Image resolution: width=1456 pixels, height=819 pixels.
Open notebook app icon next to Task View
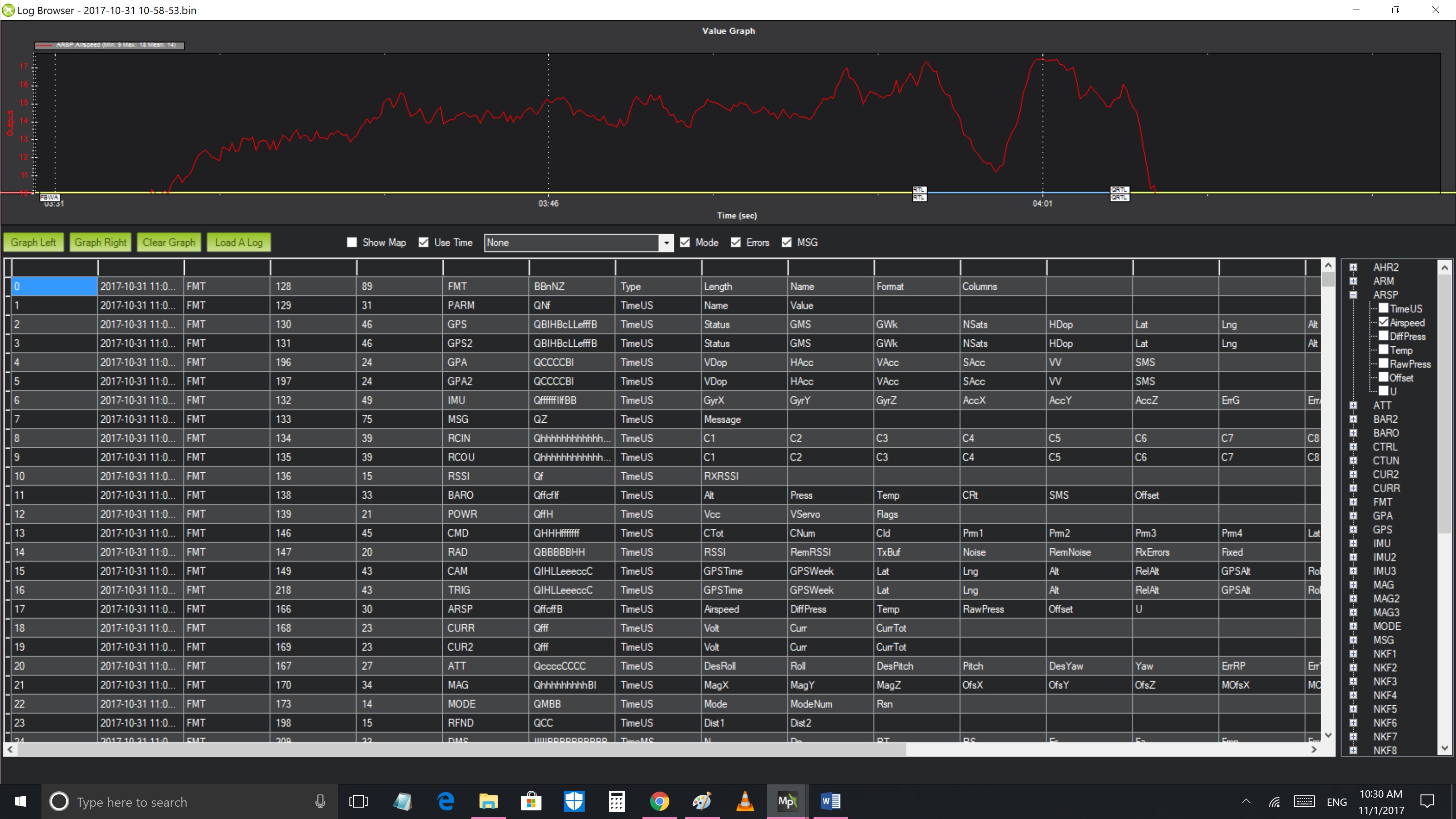[402, 801]
